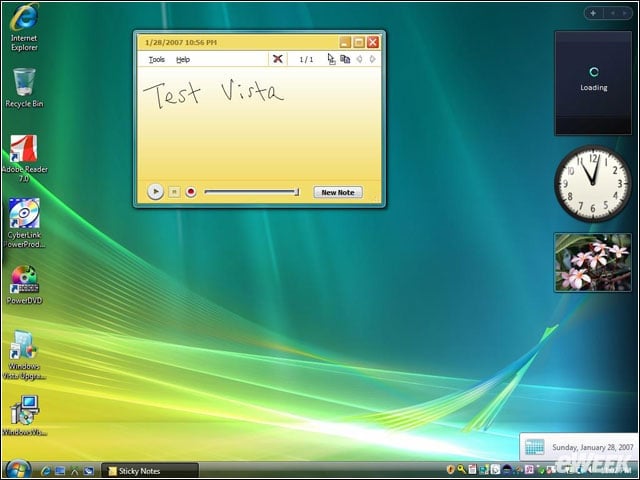Select the Recycle Bin desktop icon
640x480 pixels.
[24, 88]
